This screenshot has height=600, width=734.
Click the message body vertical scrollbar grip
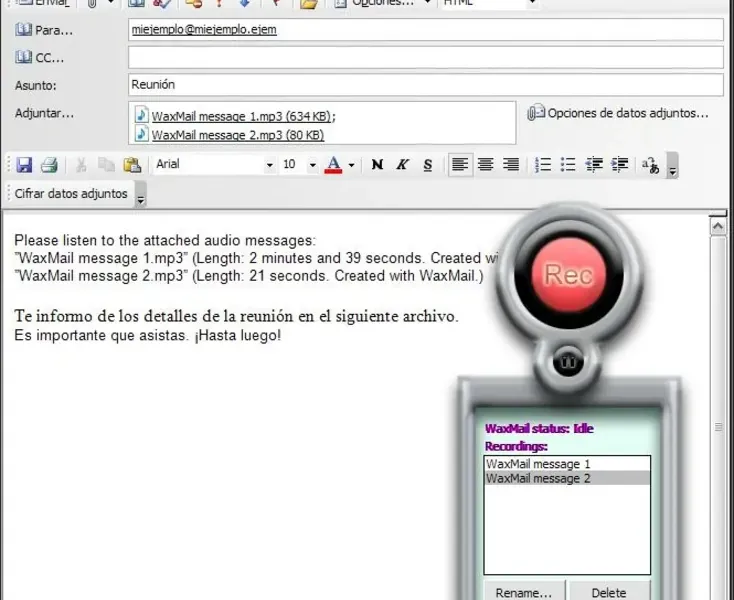(x=718, y=427)
